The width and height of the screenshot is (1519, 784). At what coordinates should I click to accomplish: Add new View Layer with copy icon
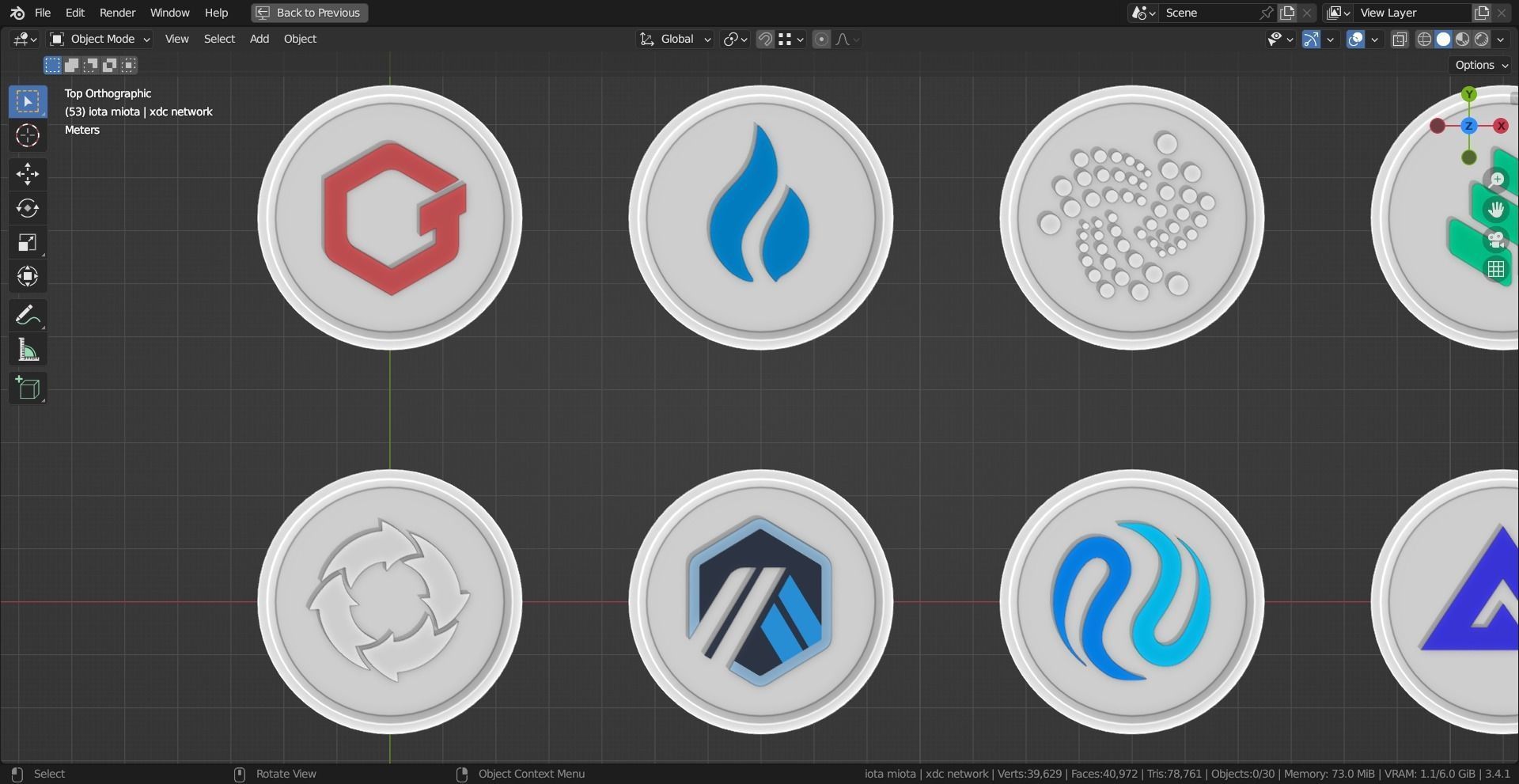tap(1482, 13)
